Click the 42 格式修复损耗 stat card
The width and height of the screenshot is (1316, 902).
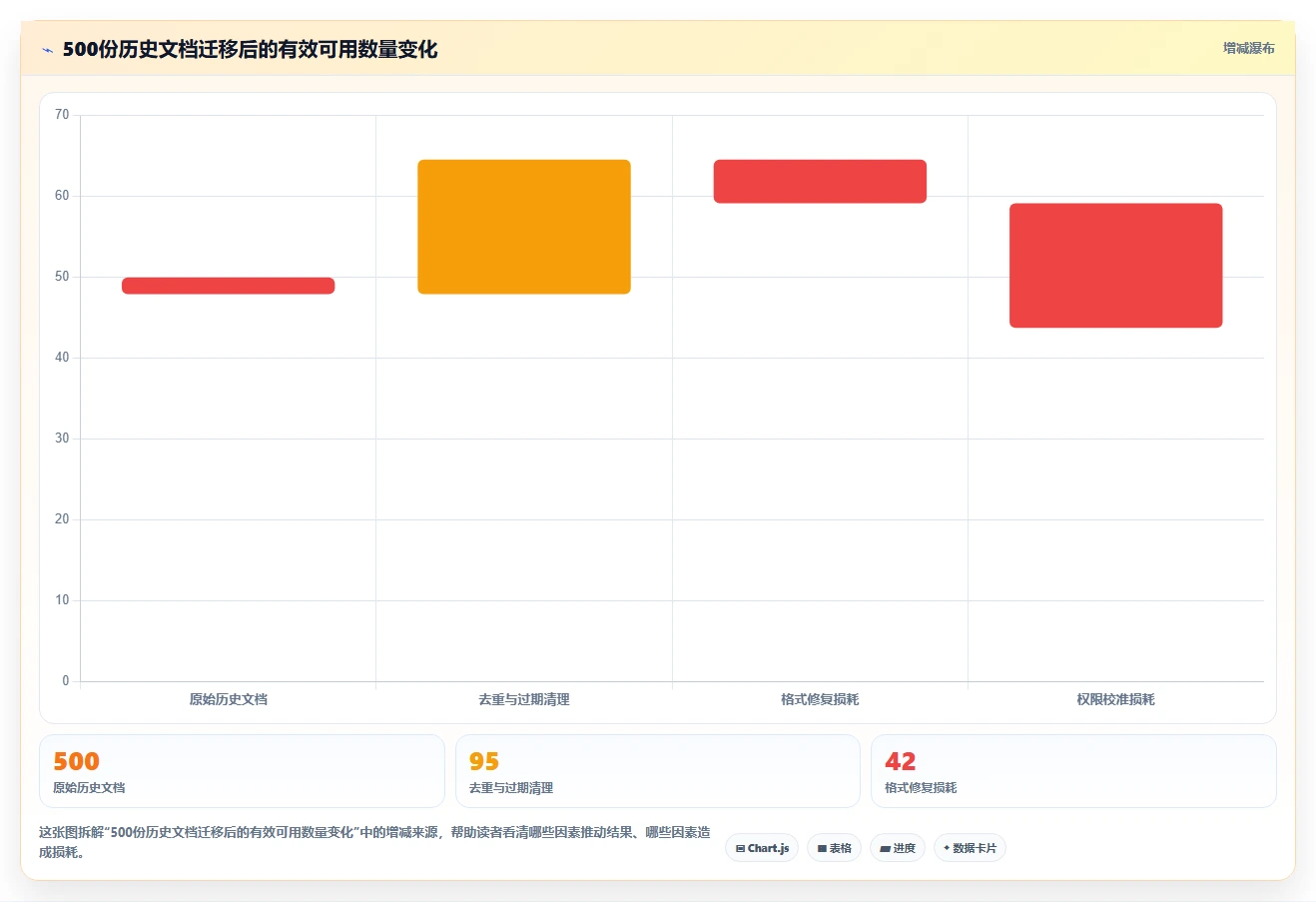[x=1073, y=771]
